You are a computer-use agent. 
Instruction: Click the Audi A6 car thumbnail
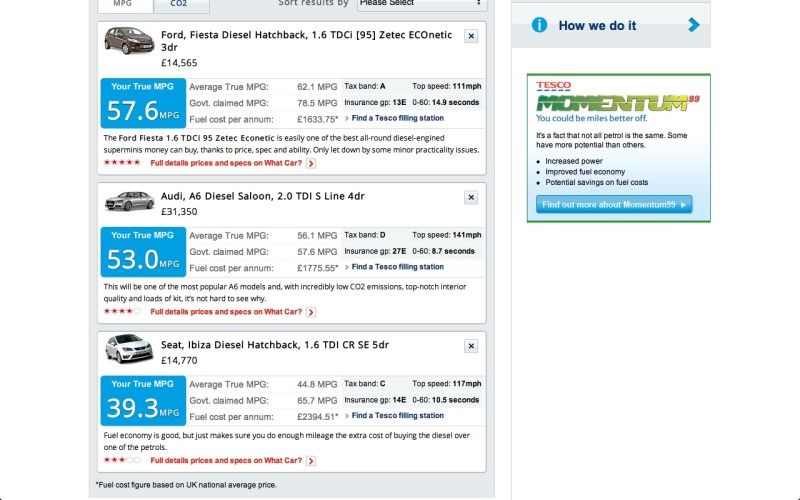pyautogui.click(x=130, y=201)
